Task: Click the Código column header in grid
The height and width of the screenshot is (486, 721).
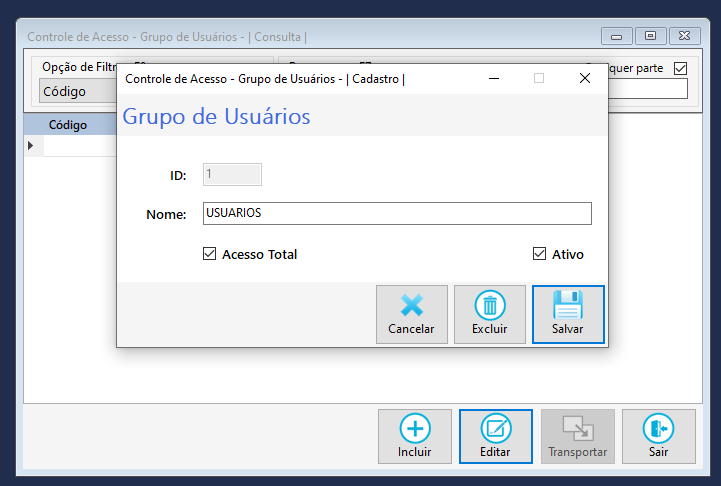Action: tap(70, 125)
